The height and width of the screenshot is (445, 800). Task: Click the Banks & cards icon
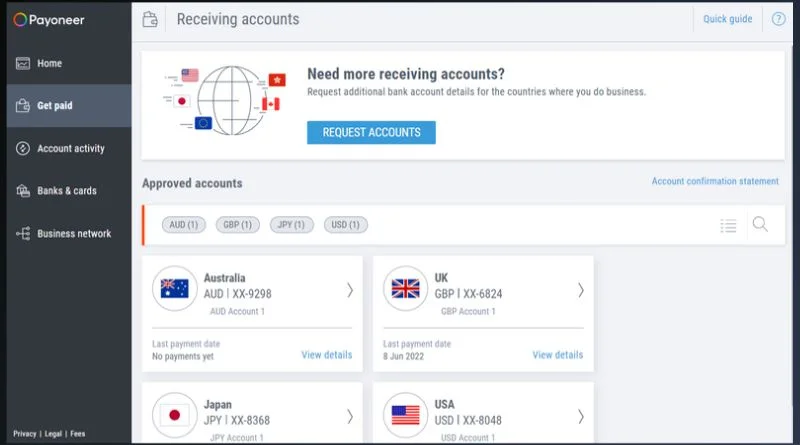click(x=22, y=191)
